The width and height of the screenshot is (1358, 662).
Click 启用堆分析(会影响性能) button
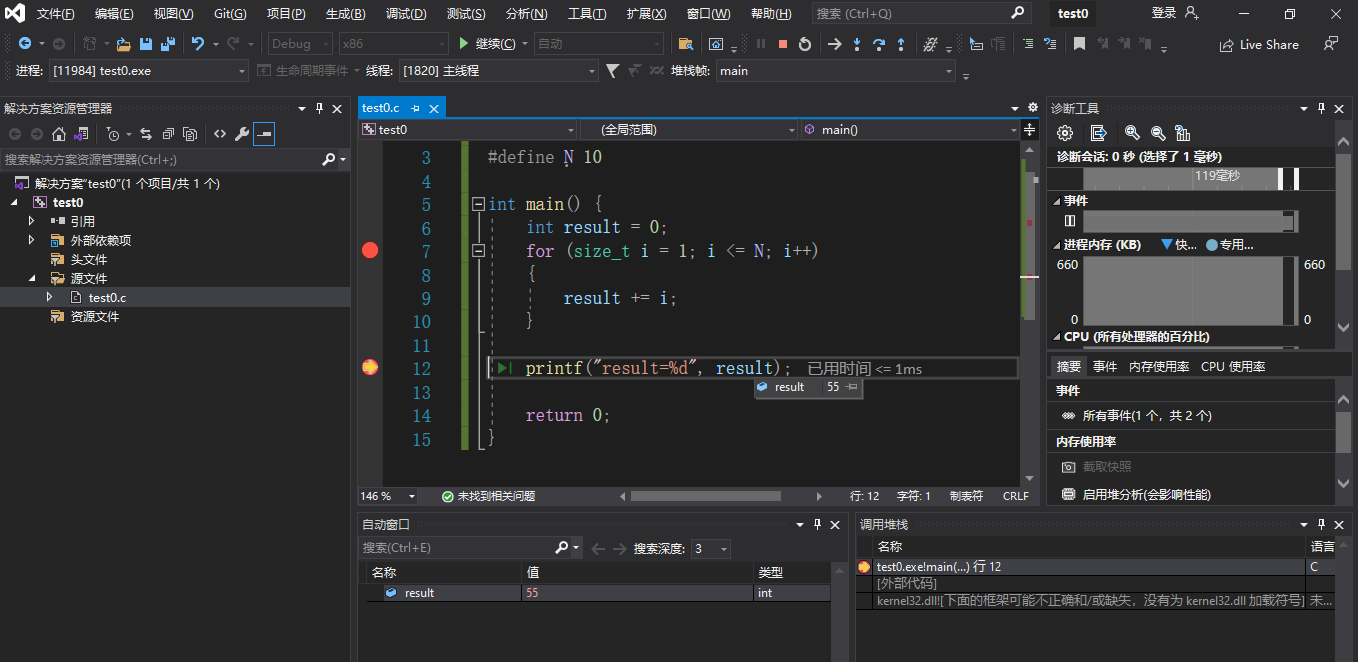1135,494
